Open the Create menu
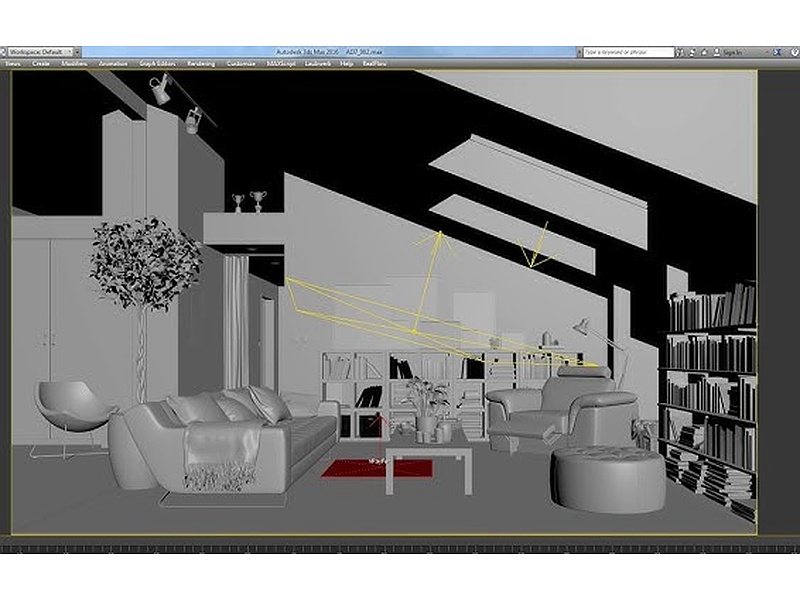 (x=41, y=63)
